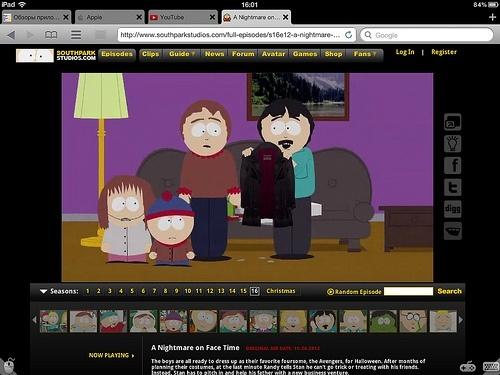The image size is (500, 375).
Task: Close the Apple tab
Action: click(139, 17)
